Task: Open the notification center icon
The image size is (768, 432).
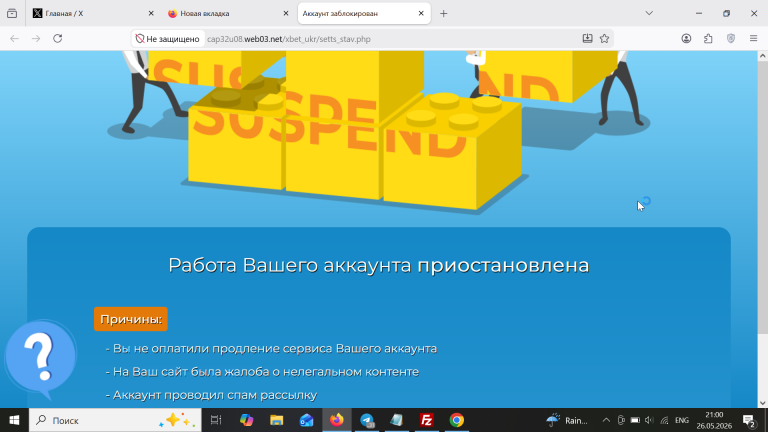Action: [749, 420]
